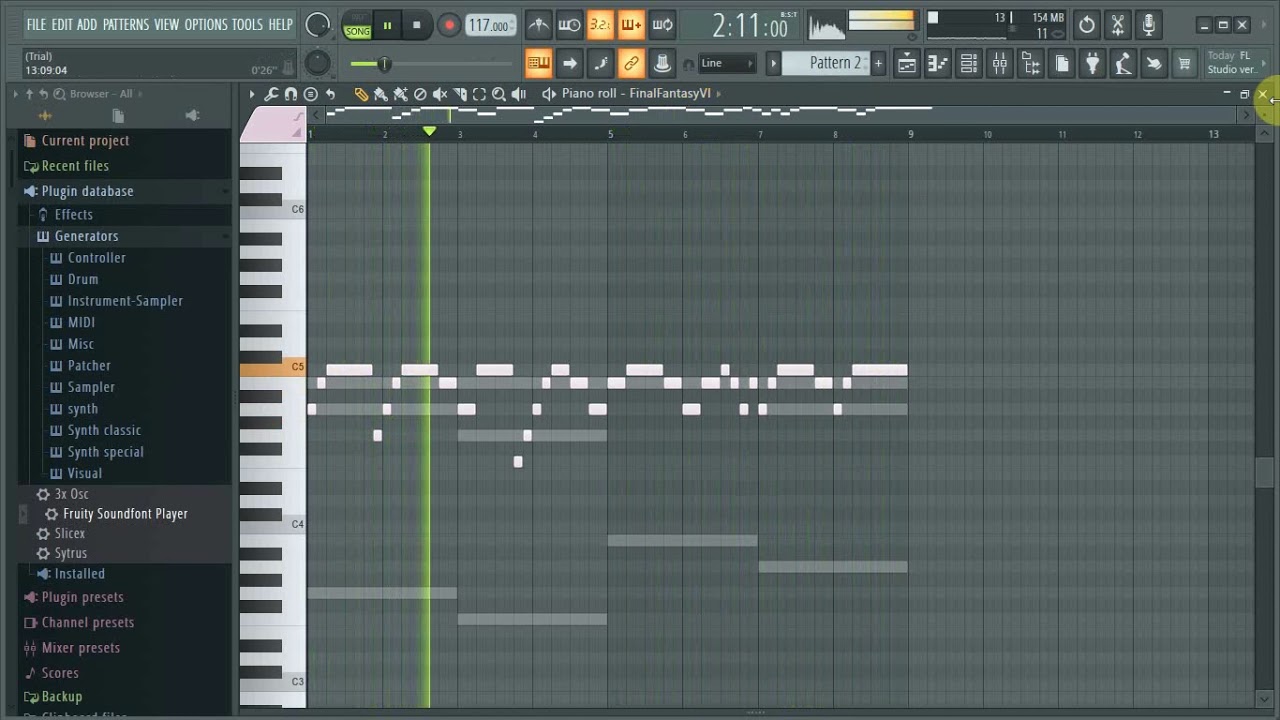Image resolution: width=1280 pixels, height=720 pixels.
Task: Open the Playlist view
Action: pos(907,64)
